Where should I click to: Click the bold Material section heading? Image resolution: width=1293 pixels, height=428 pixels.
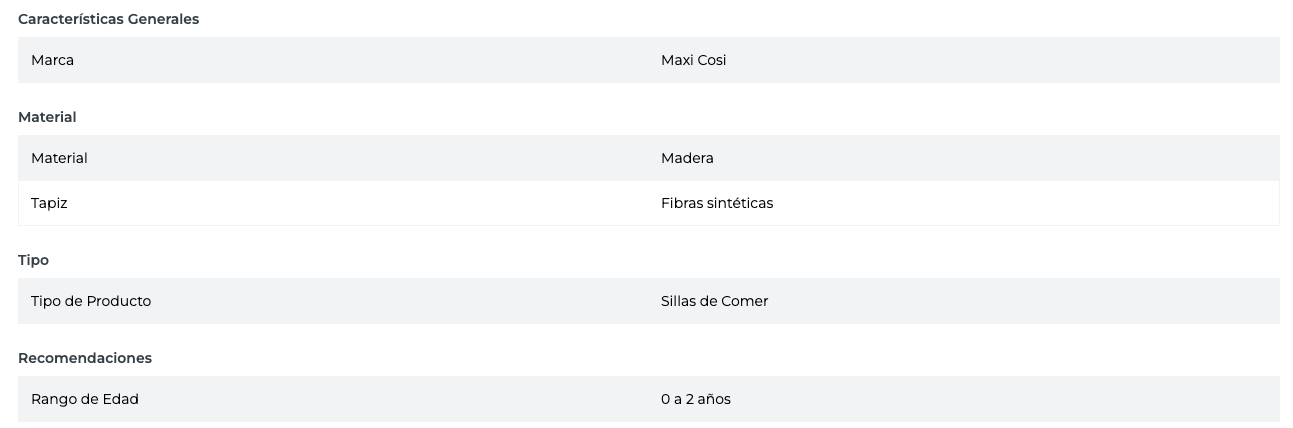pos(47,117)
